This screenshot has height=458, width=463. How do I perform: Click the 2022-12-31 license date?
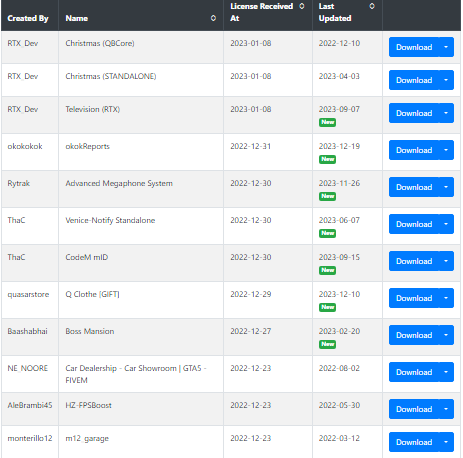[x=251, y=146]
